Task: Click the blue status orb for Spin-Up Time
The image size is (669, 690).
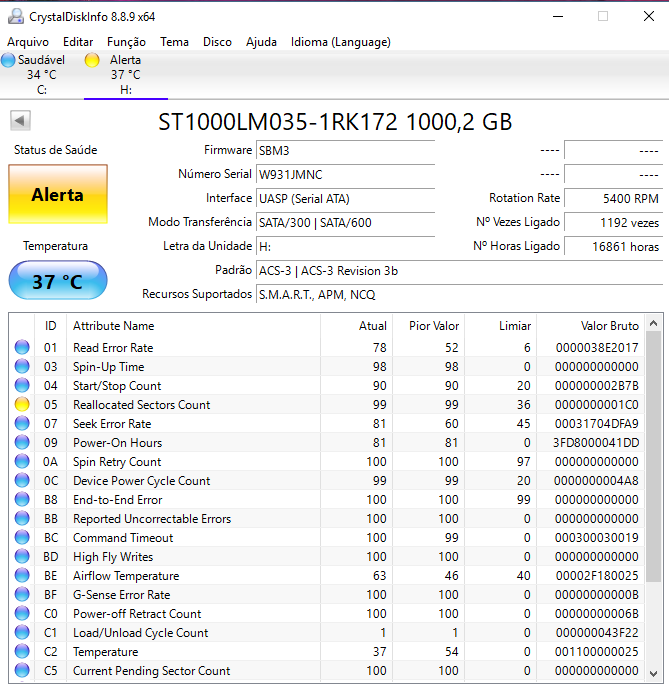Action: [22, 366]
